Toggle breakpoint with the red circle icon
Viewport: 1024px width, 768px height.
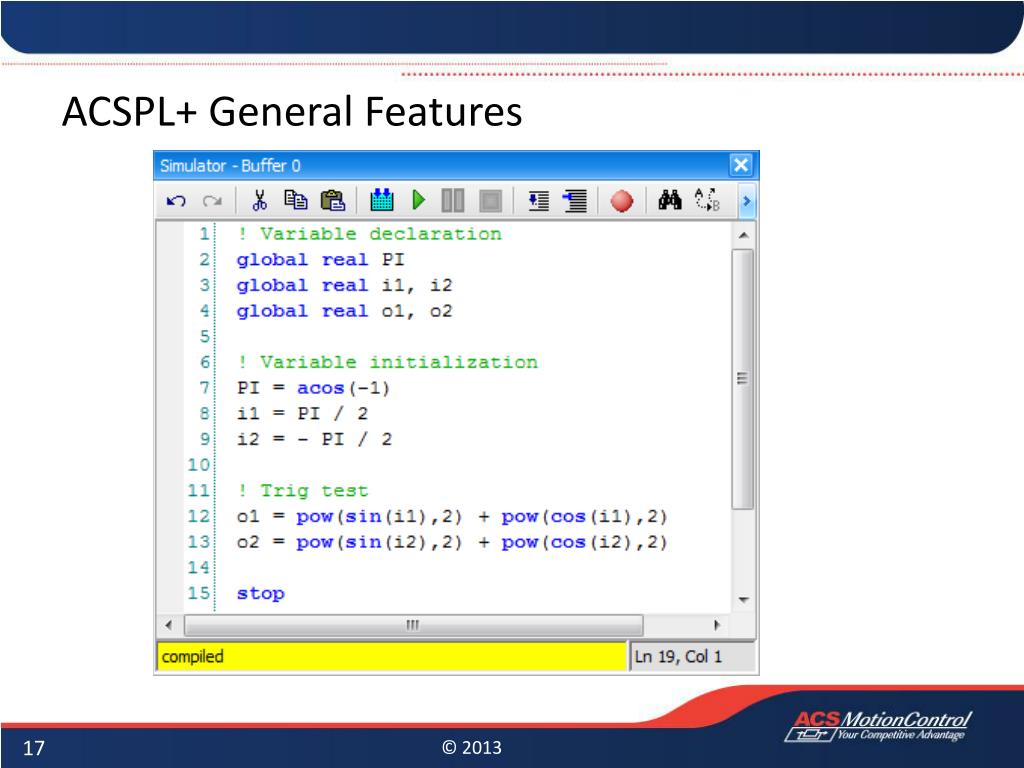pos(622,200)
